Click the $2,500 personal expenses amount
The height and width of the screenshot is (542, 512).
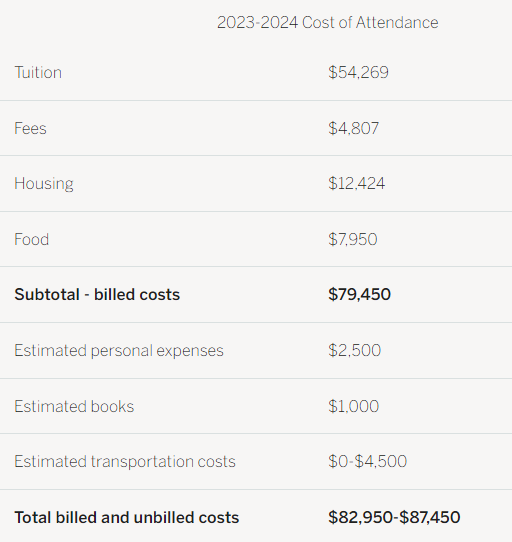(354, 350)
